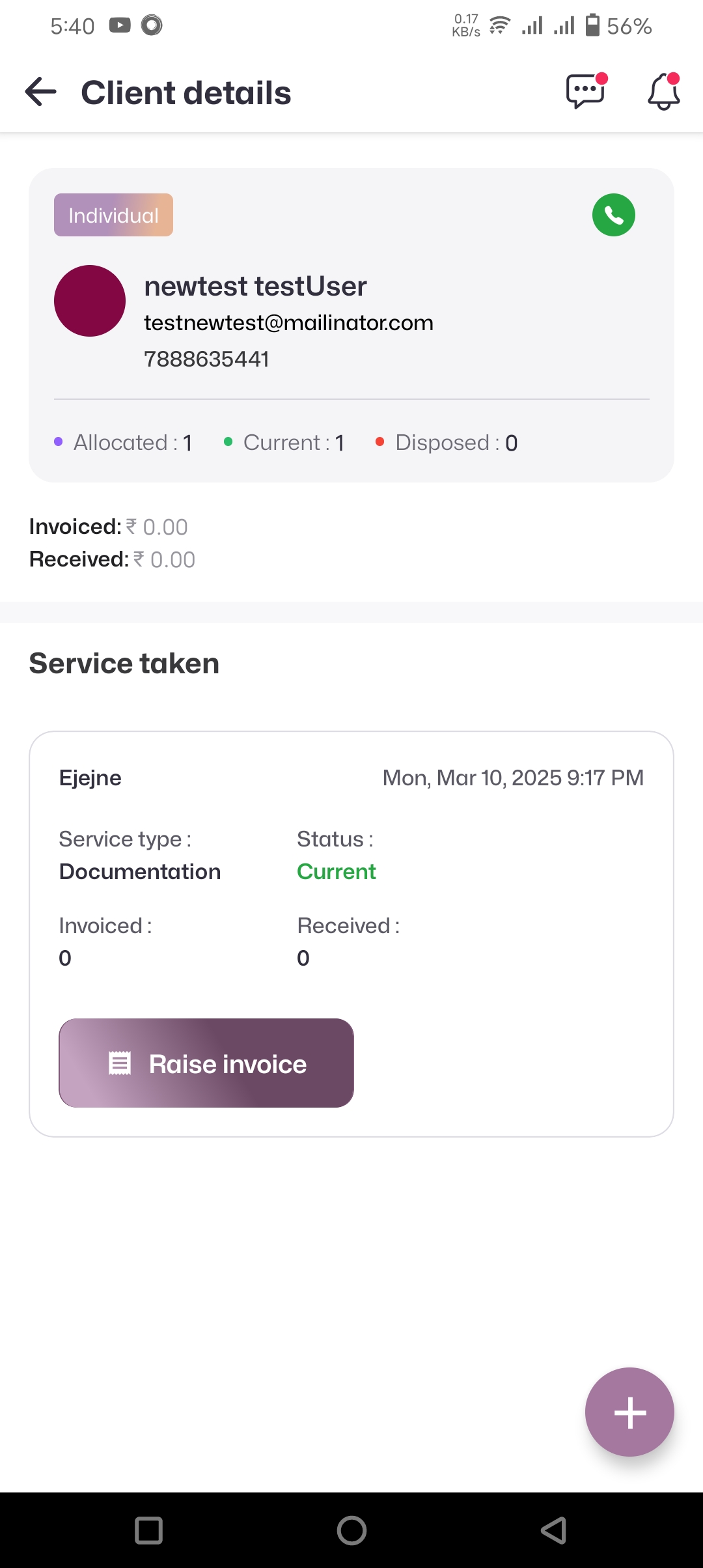Tap the green Current status label

coord(337,871)
